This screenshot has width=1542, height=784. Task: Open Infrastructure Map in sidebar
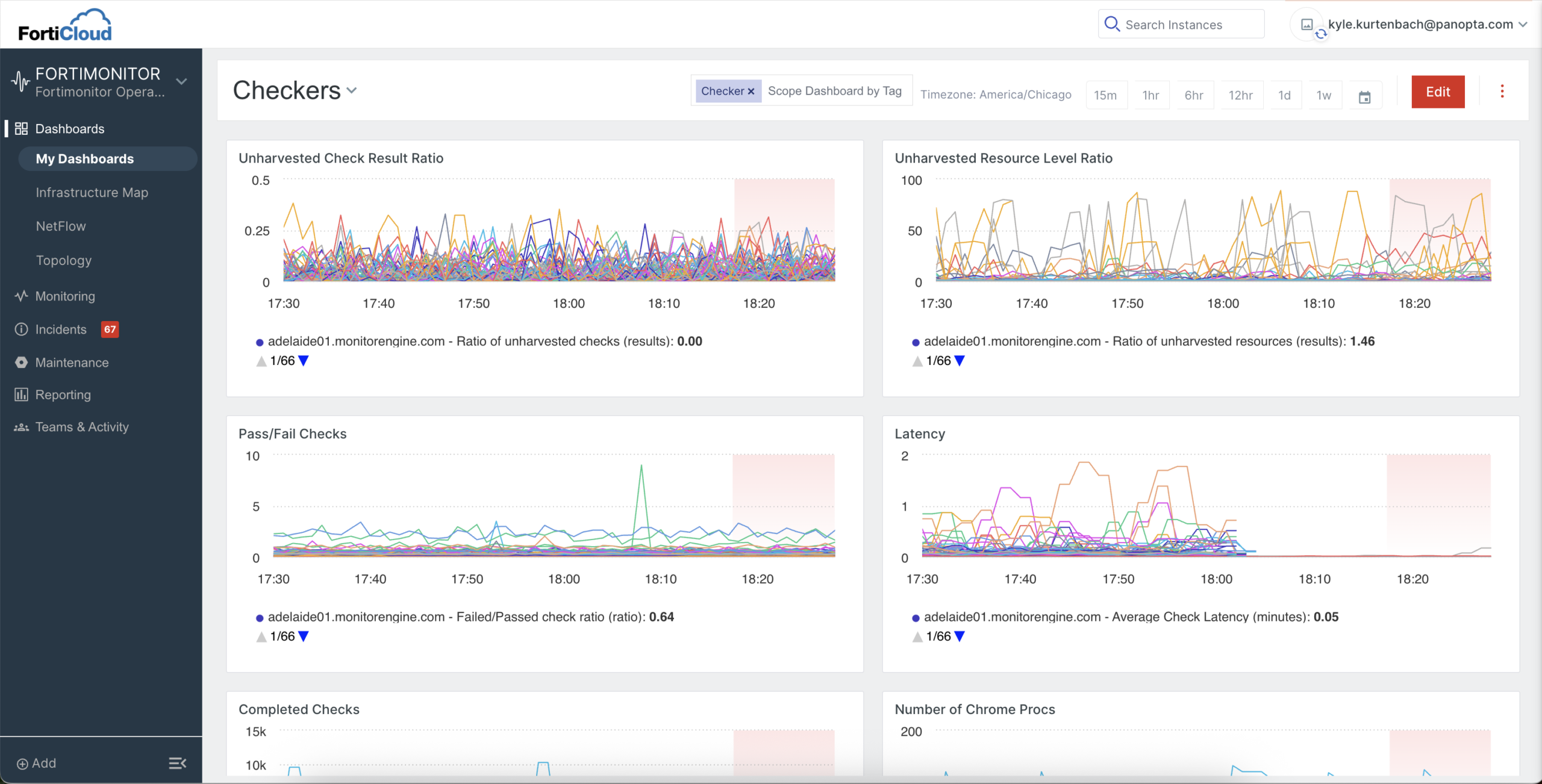[x=92, y=193]
